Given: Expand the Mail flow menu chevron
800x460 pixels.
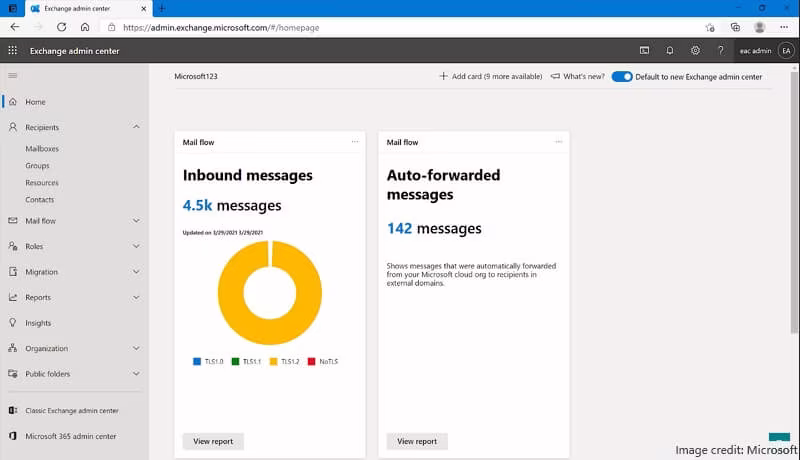Looking at the screenshot, I should pos(136,221).
